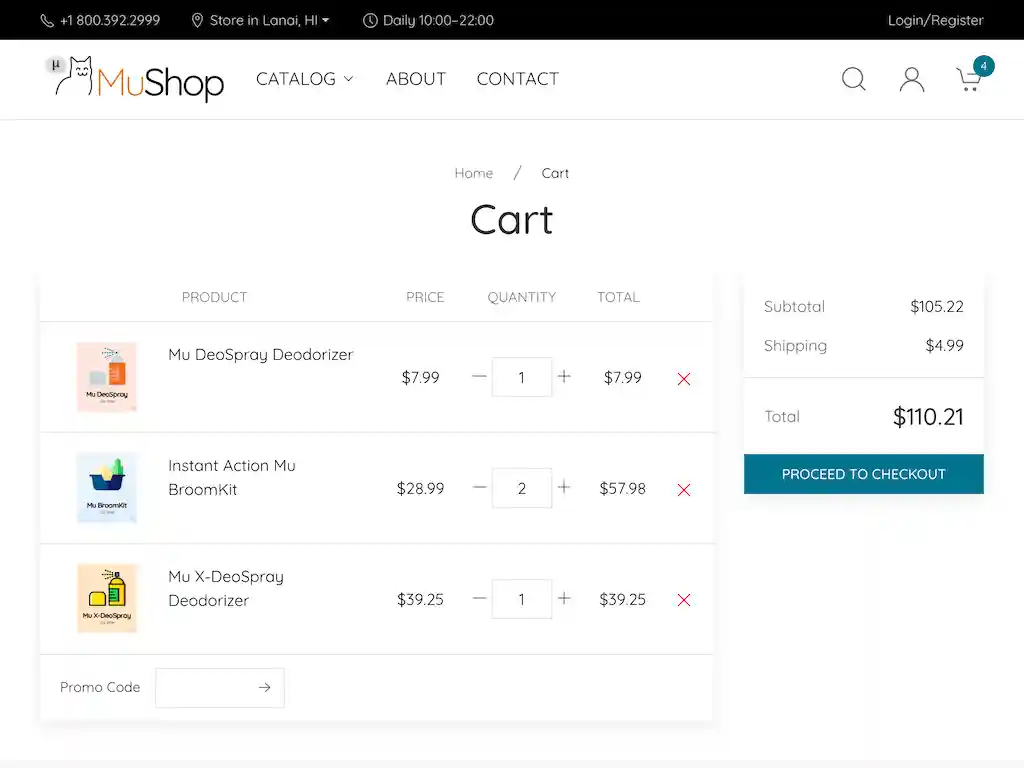Open the CONTACT menu item
Image resolution: width=1024 pixels, height=768 pixels.
point(517,79)
